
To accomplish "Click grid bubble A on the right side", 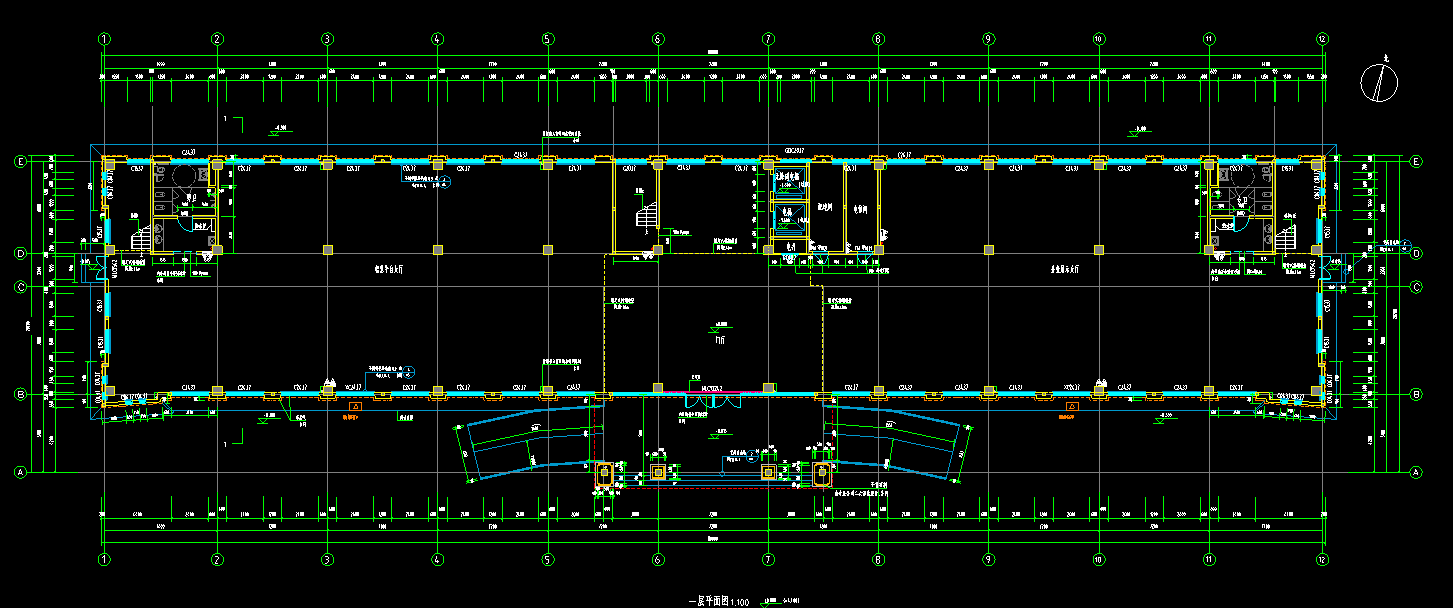I will coord(1415,471).
